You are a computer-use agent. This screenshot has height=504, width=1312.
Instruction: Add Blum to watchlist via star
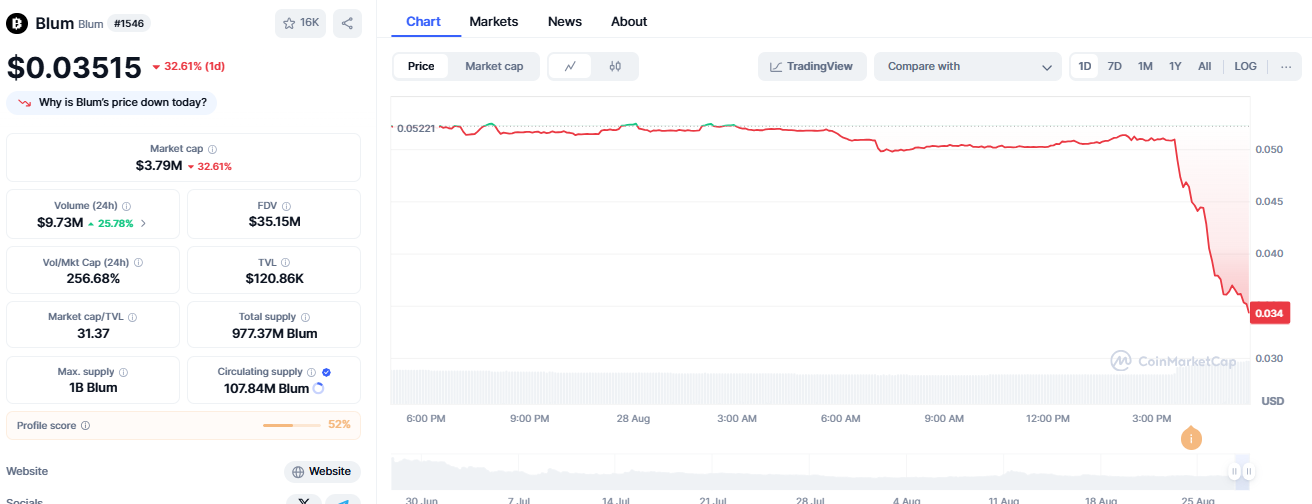point(301,23)
